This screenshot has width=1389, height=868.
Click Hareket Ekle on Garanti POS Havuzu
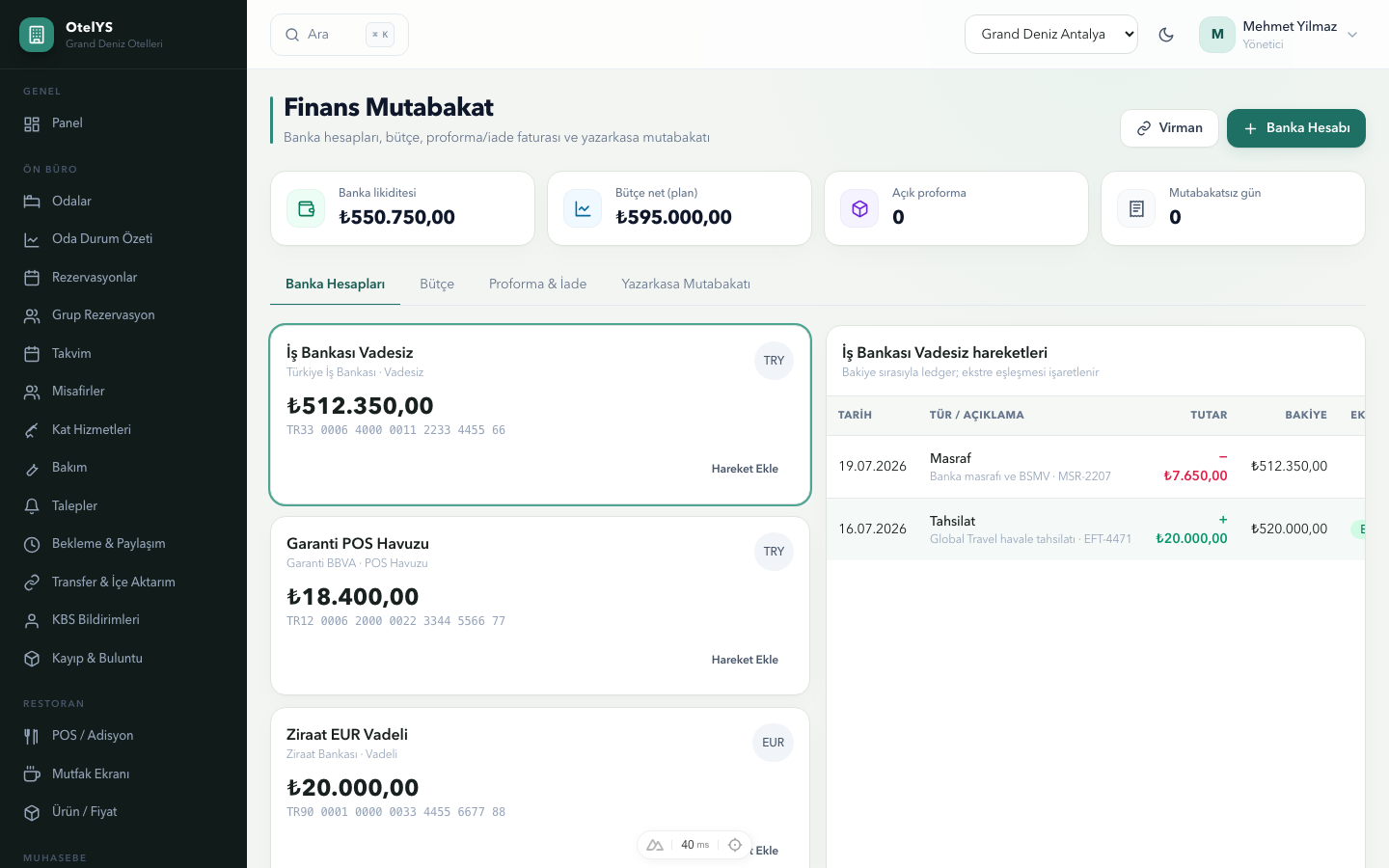[x=745, y=660]
